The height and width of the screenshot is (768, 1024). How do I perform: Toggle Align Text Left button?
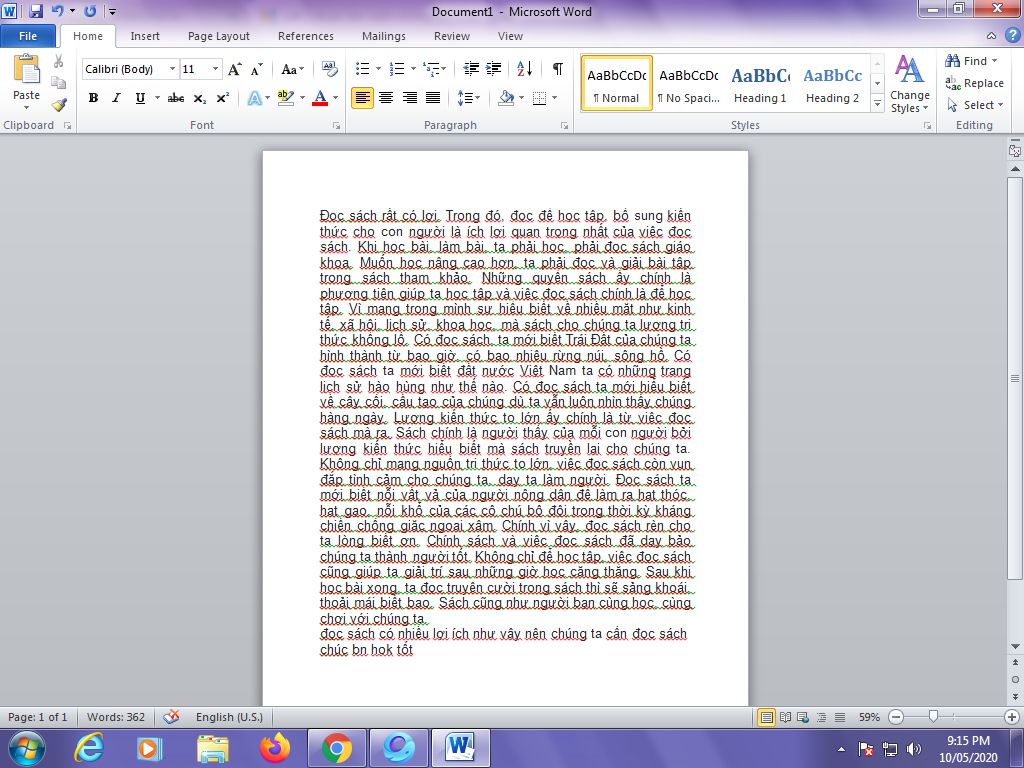point(362,98)
